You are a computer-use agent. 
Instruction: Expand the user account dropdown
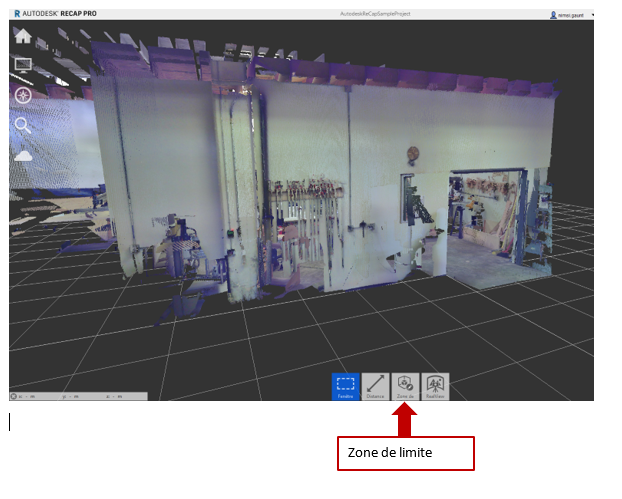point(592,15)
